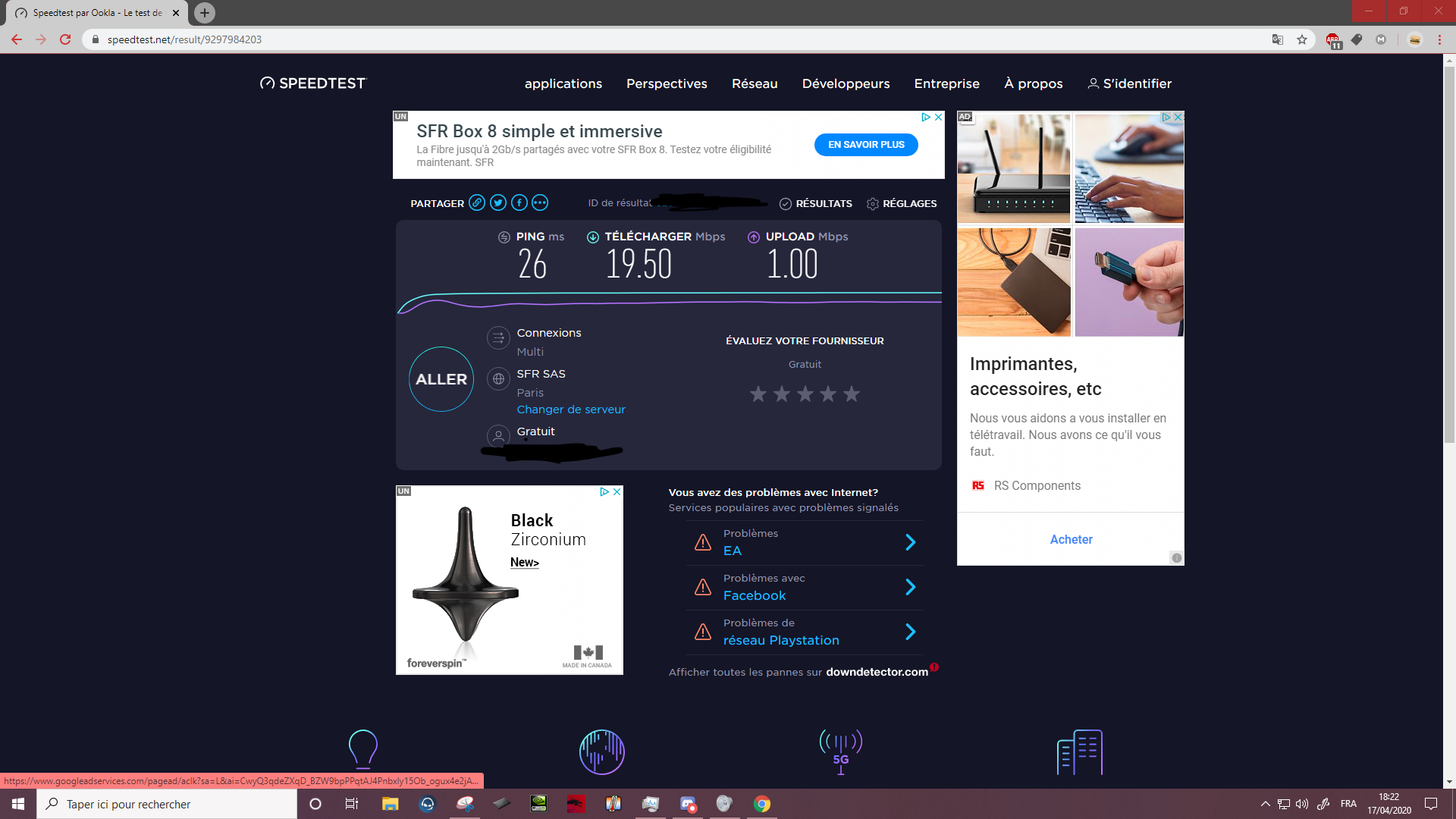This screenshot has width=1456, height=819.
Task: Expand Facebook problems arrow
Action: [x=911, y=587]
